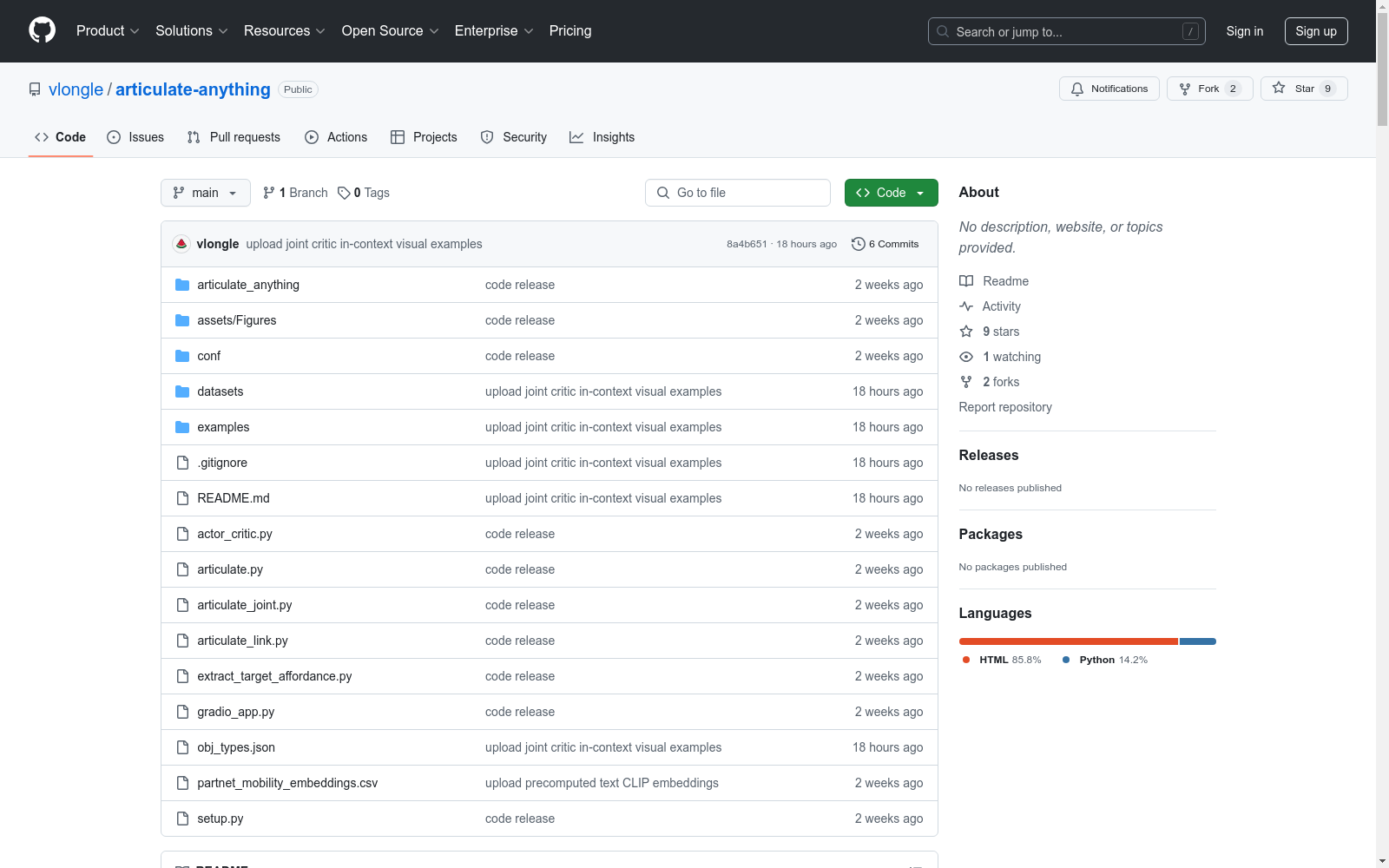Open the Report repository link
Screen dimensions: 1389x868
1004,407
